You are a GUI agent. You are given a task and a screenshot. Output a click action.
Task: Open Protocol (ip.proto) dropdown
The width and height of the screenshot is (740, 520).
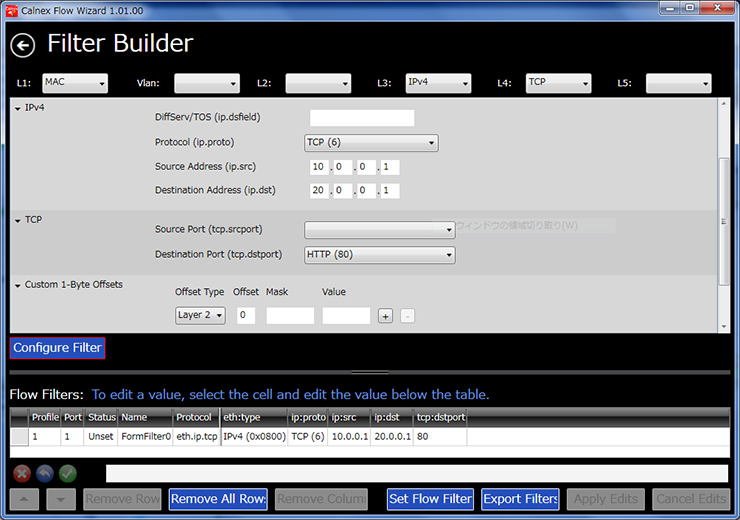[371, 143]
